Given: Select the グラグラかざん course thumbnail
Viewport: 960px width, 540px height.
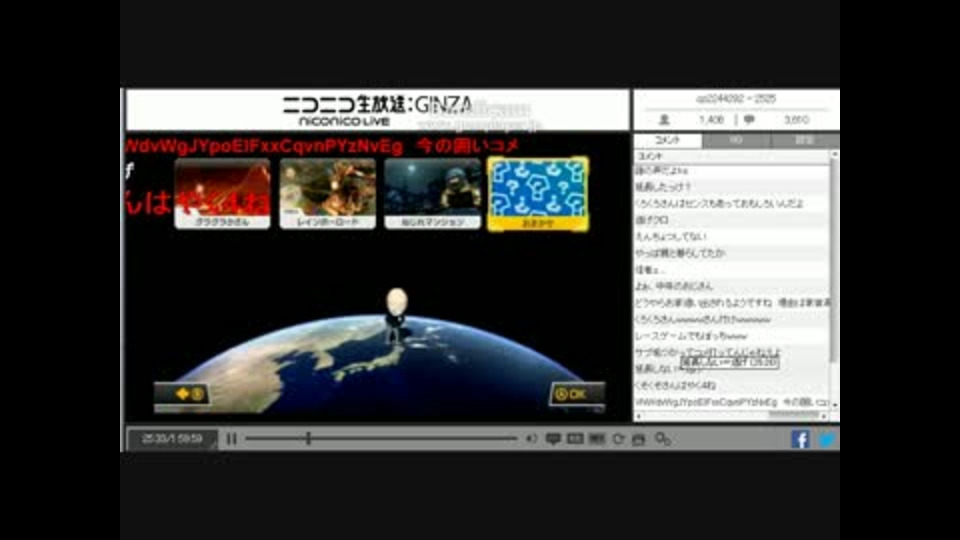Looking at the screenshot, I should [x=222, y=193].
